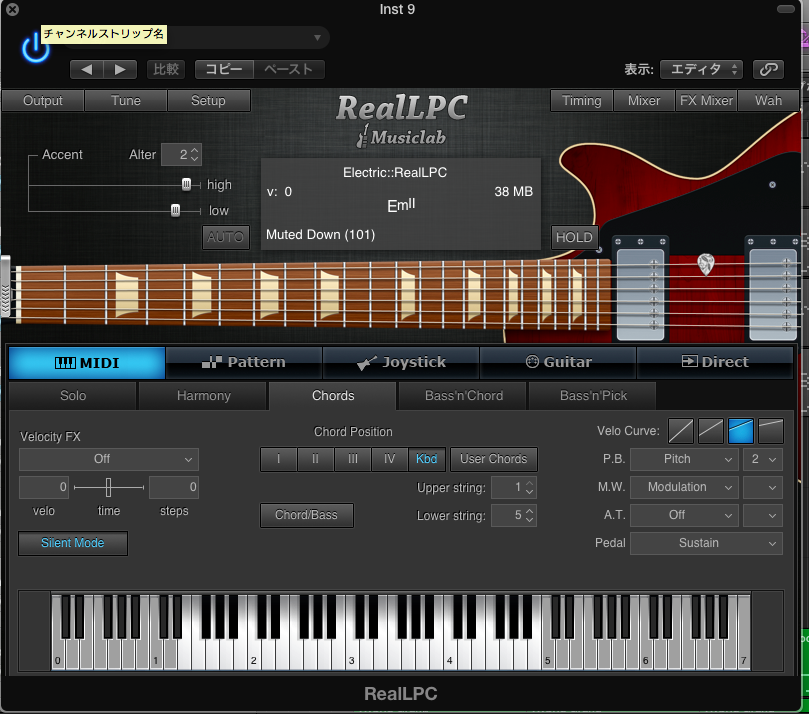The height and width of the screenshot is (714, 809).
Task: Click the velo value input field
Action: pyautogui.click(x=44, y=487)
